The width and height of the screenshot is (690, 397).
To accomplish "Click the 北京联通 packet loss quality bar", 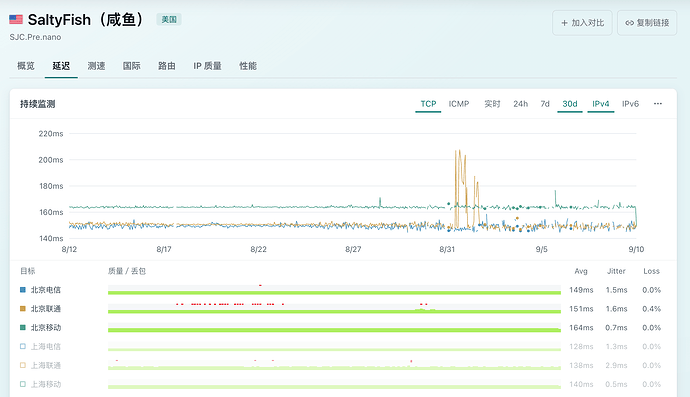I will [334, 309].
